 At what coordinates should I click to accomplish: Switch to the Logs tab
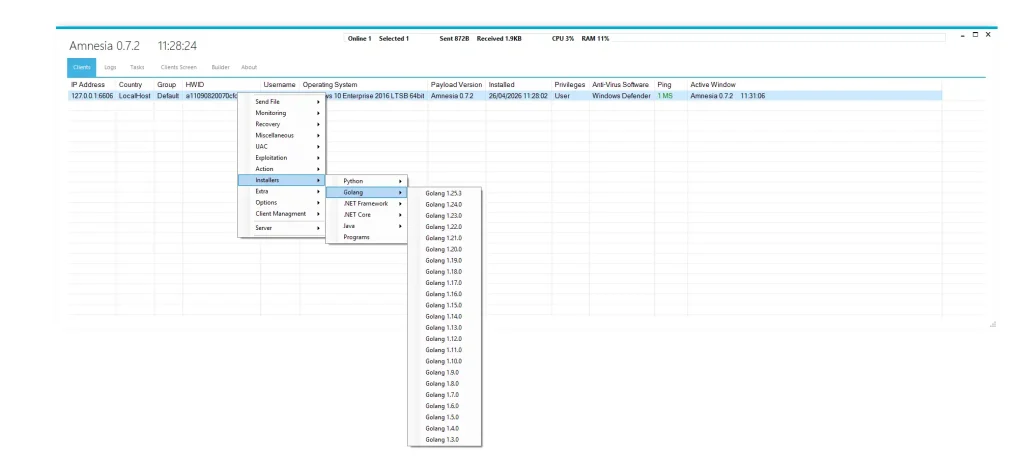pos(110,67)
